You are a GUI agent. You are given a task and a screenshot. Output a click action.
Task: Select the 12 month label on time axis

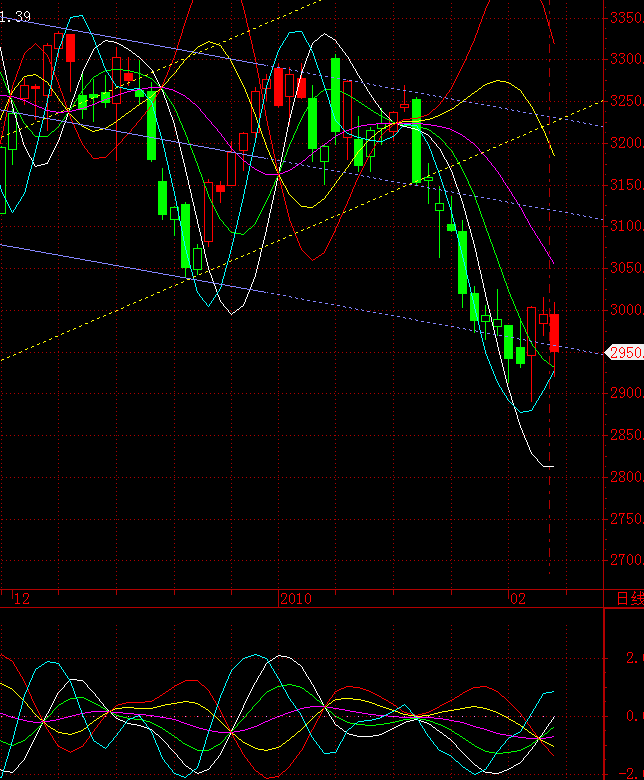click(x=21, y=598)
